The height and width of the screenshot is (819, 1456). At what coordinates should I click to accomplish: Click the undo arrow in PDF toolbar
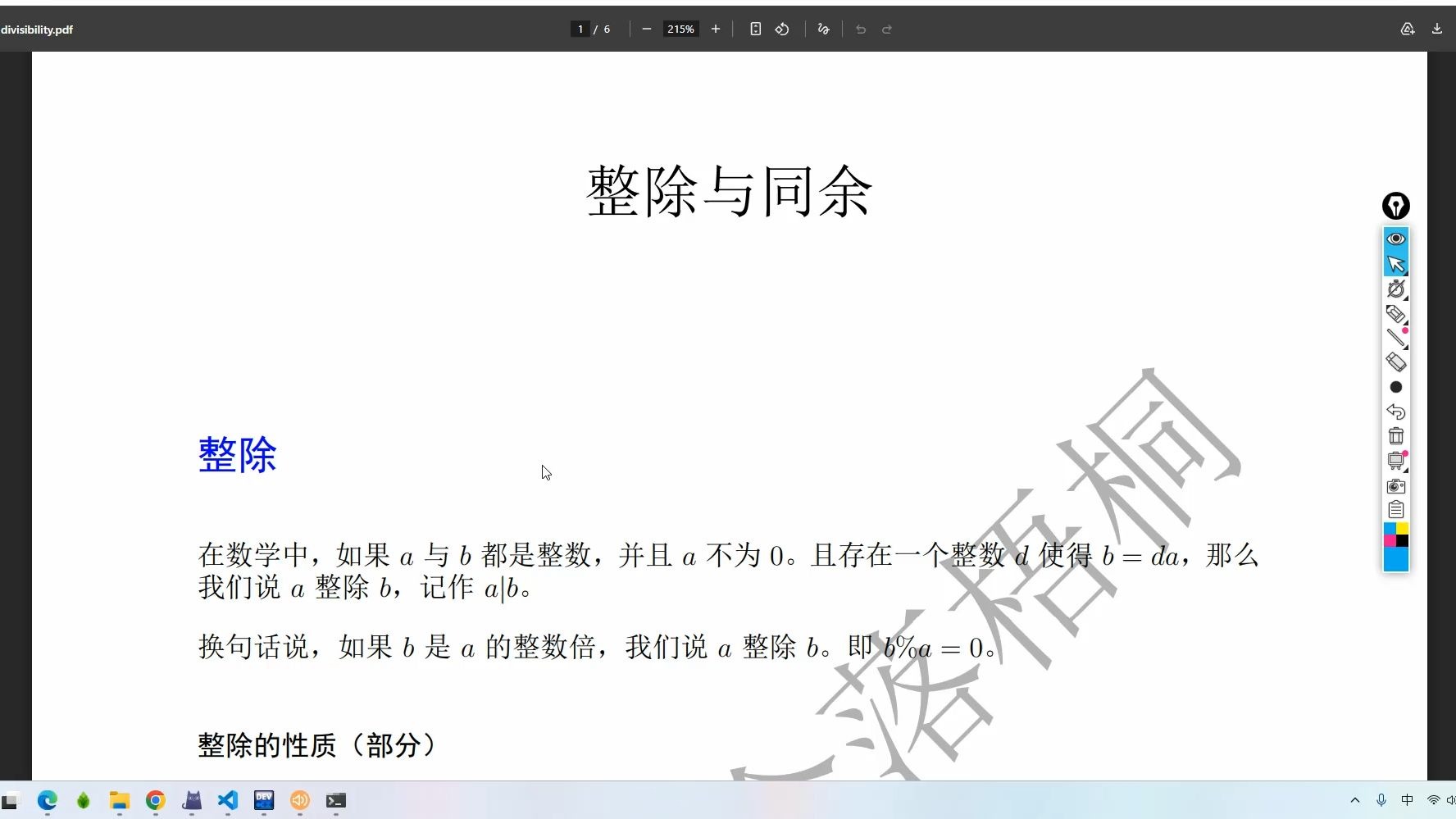(x=861, y=30)
